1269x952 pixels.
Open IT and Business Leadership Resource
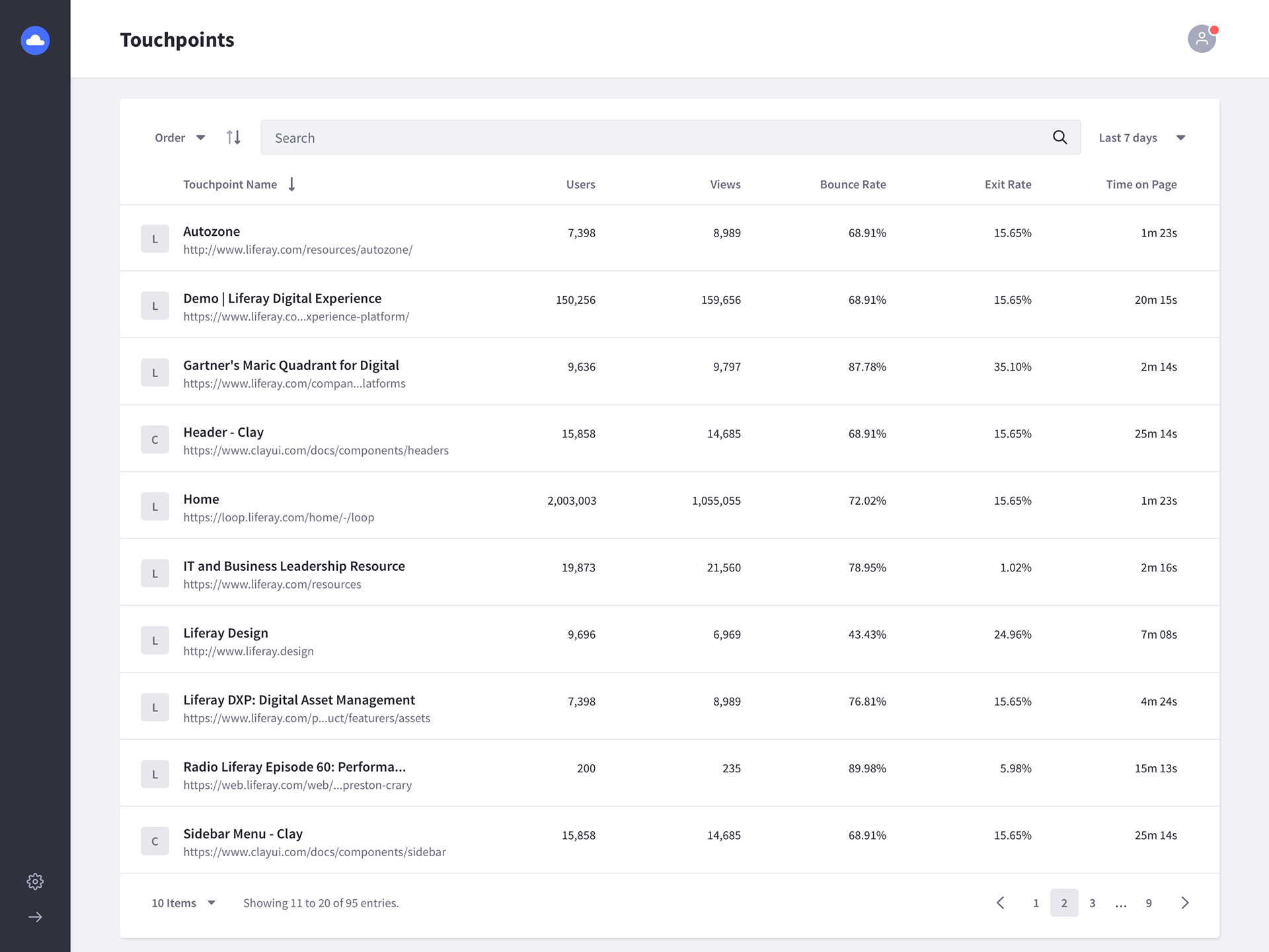coord(294,566)
